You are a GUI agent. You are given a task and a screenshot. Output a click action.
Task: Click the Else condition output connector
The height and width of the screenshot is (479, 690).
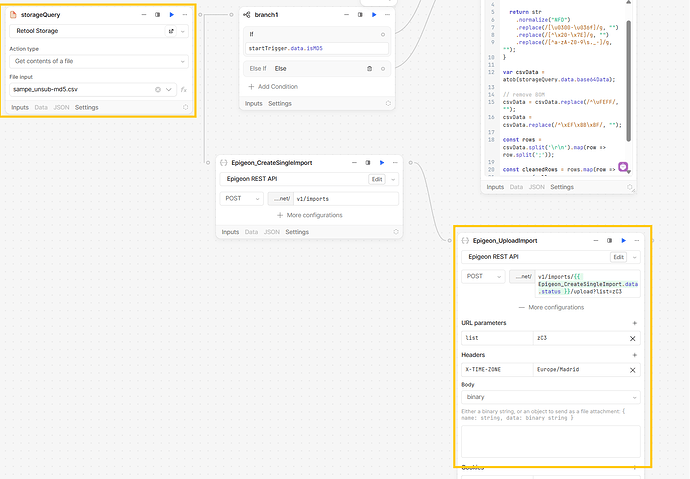pyautogui.click(x=383, y=69)
